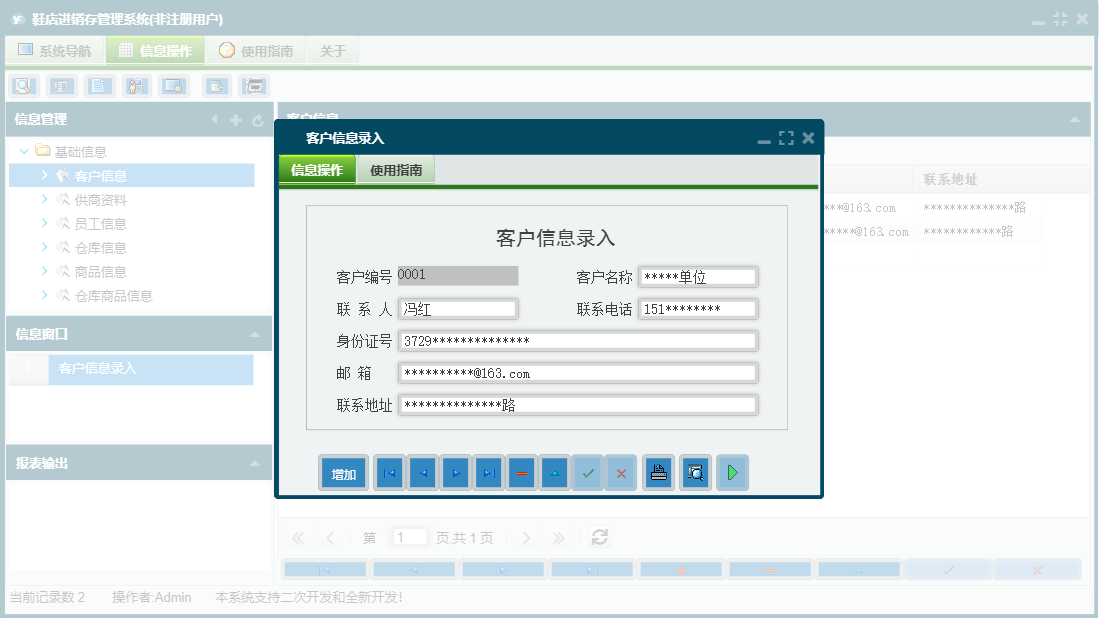Click inside the 联系人 input field
This screenshot has height=618, width=1099.
[458, 308]
